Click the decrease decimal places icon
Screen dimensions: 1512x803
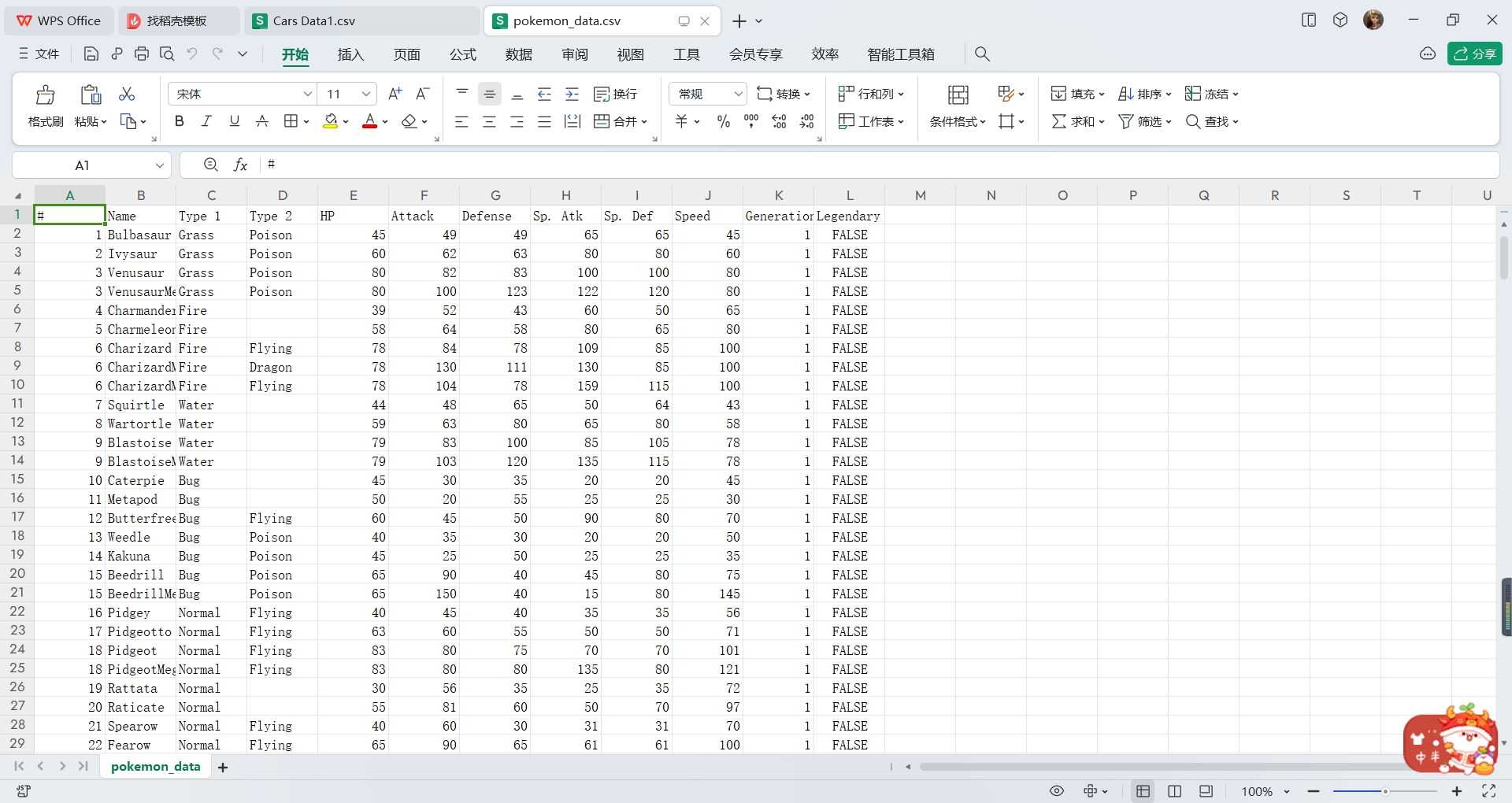(807, 121)
